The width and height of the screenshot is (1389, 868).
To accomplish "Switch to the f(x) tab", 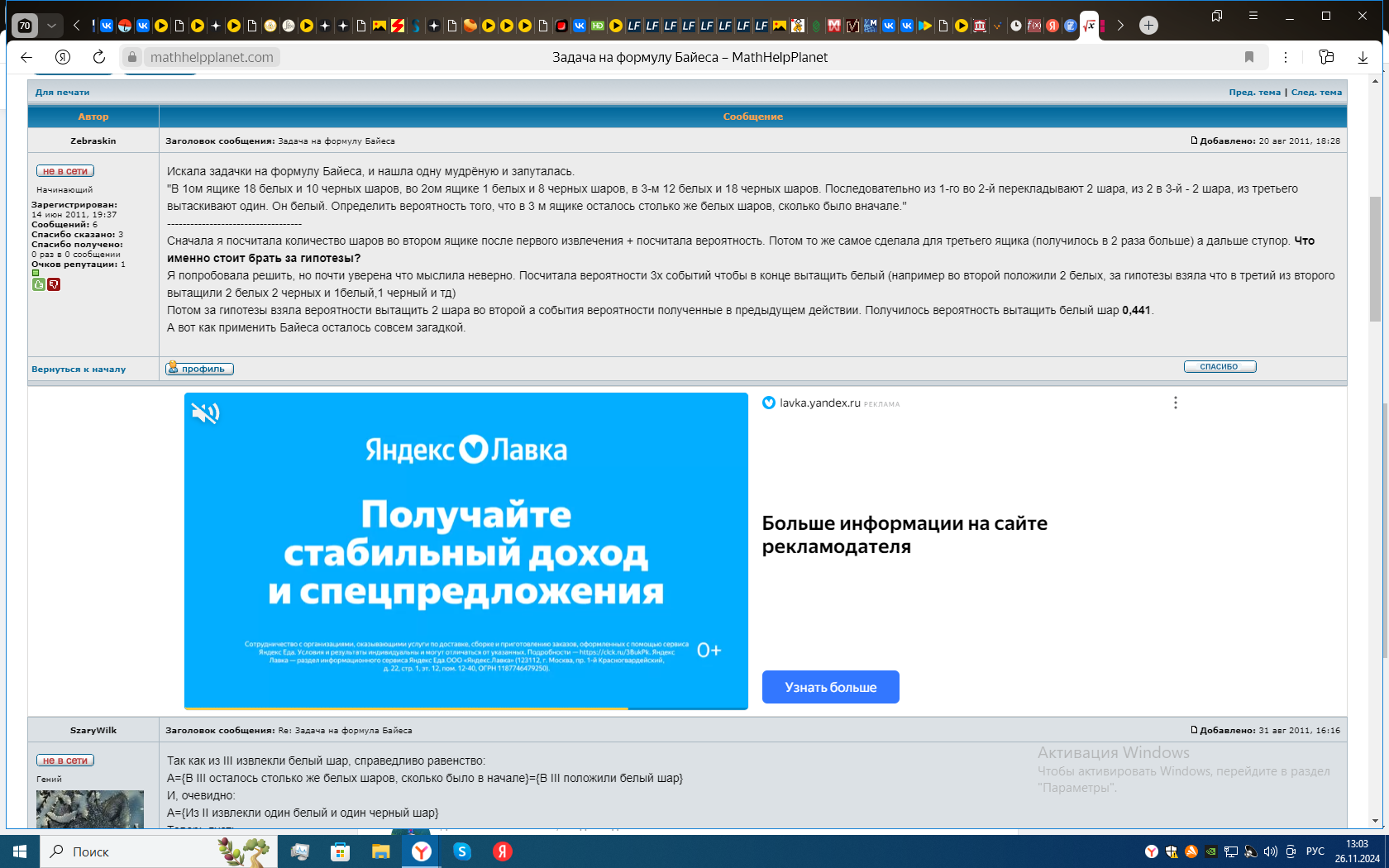I will pyautogui.click(x=1034, y=26).
